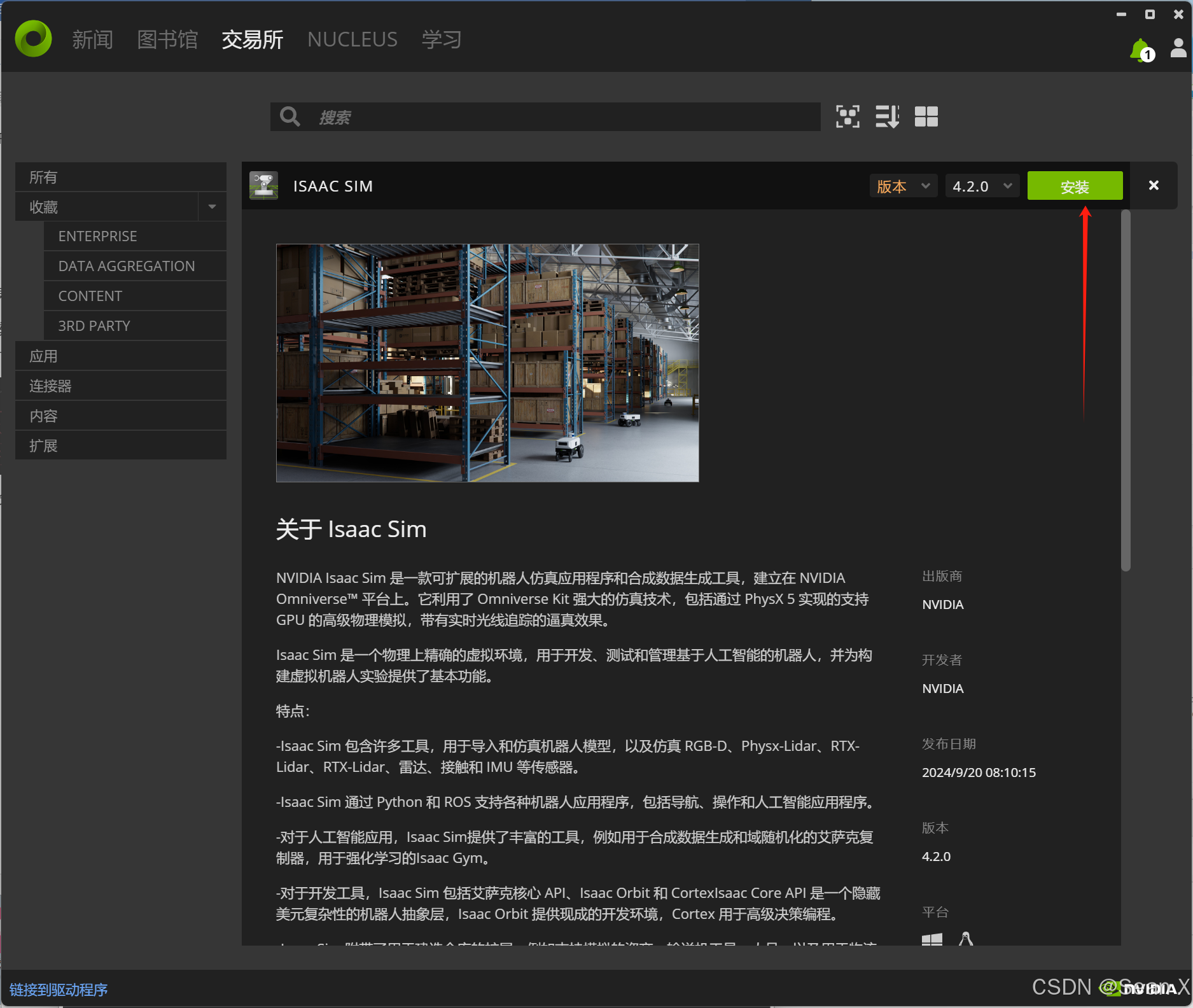Click version value 4.2.0 in metadata
This screenshot has height=1008, width=1193.
point(936,857)
